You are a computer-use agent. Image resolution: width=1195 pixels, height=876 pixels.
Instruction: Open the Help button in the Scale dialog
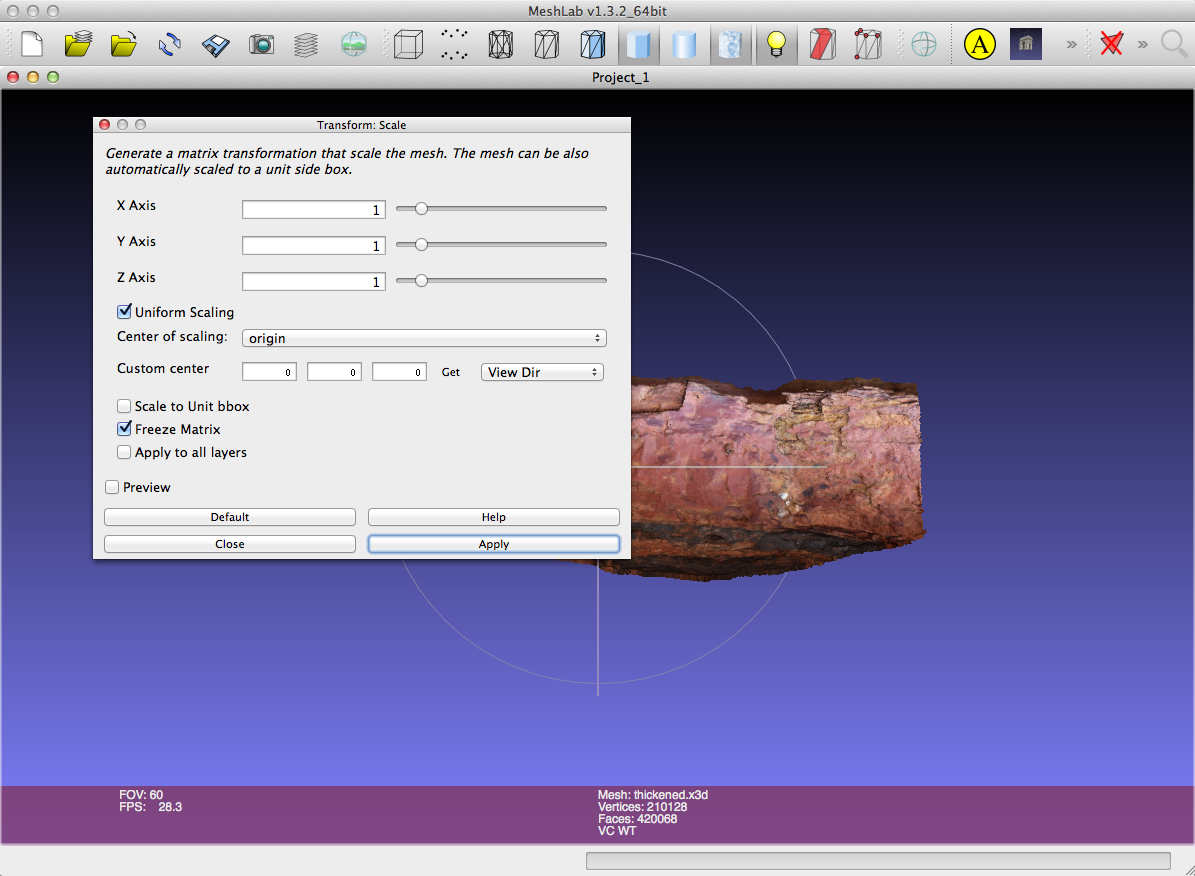pos(493,517)
